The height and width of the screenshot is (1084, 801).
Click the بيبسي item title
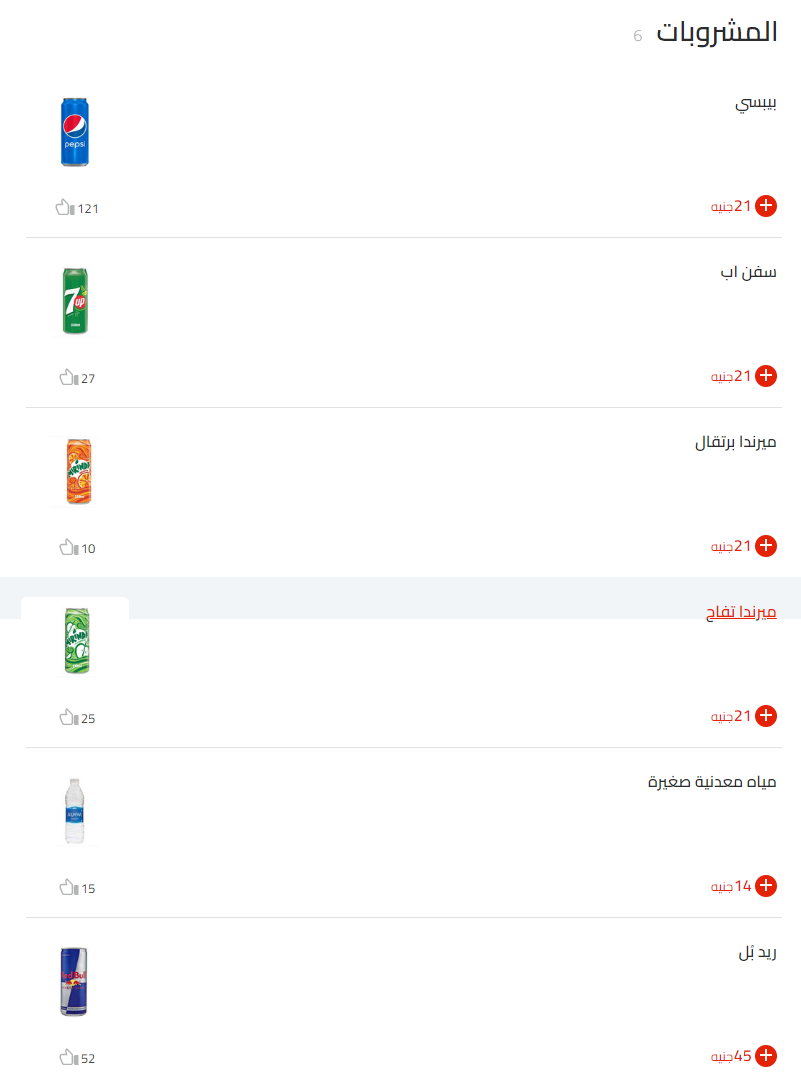(756, 103)
